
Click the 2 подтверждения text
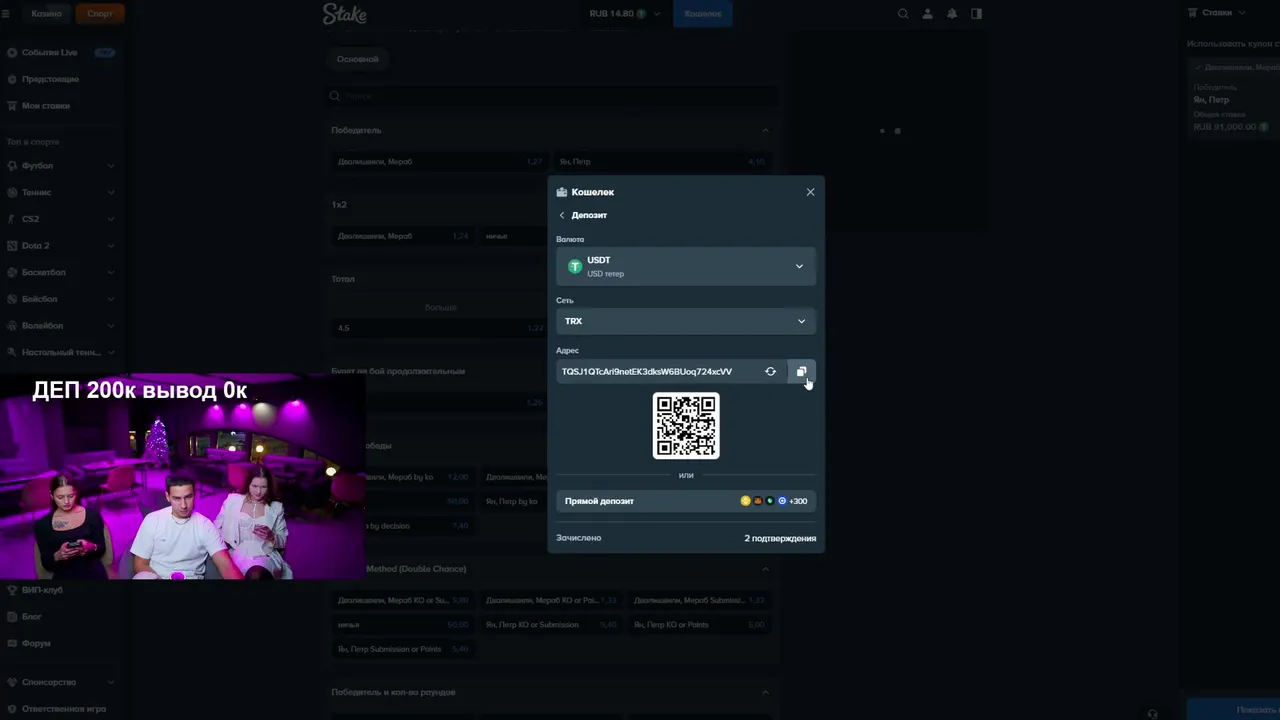point(780,538)
